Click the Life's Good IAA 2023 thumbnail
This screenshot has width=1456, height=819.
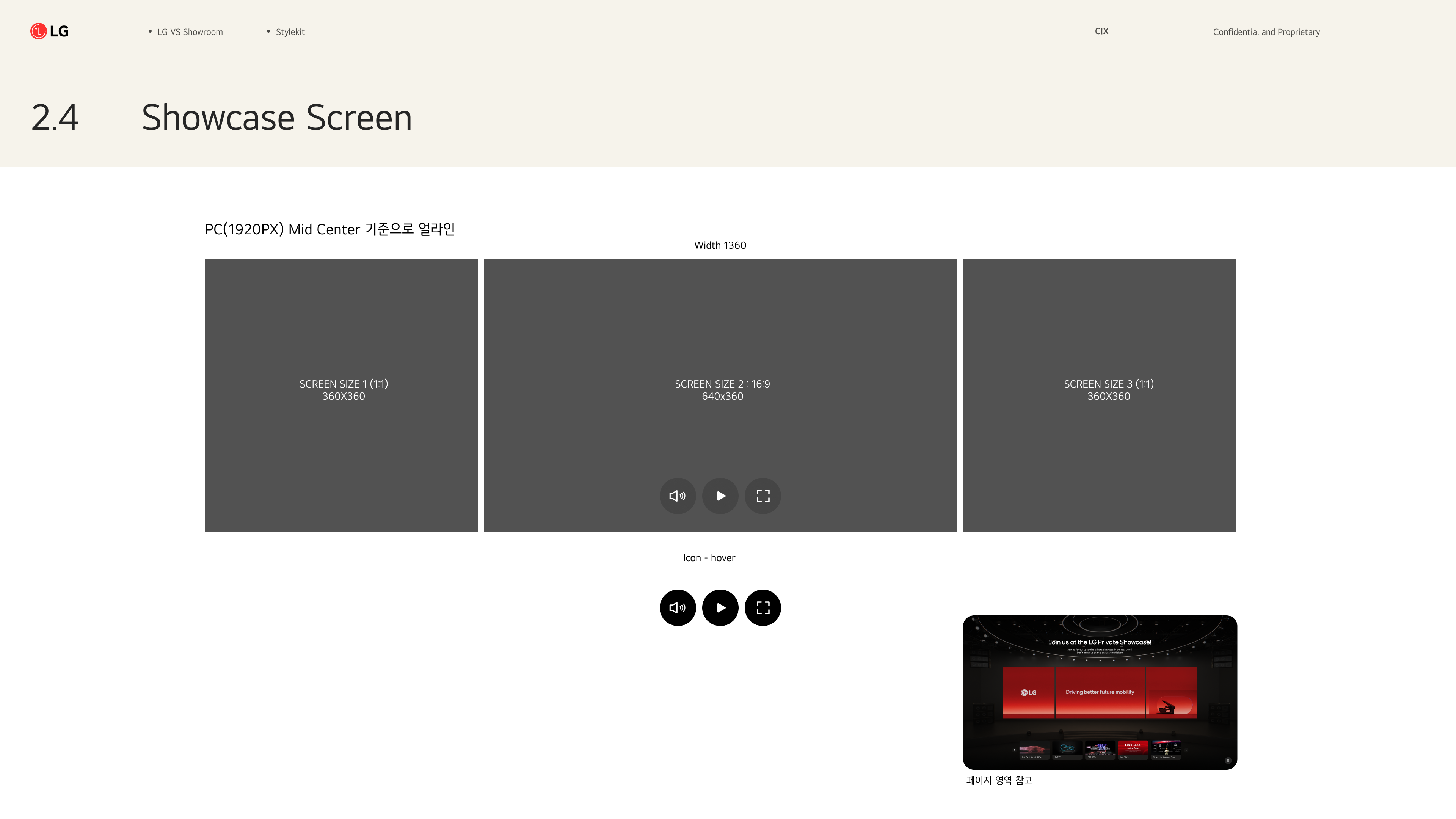tap(1133, 749)
